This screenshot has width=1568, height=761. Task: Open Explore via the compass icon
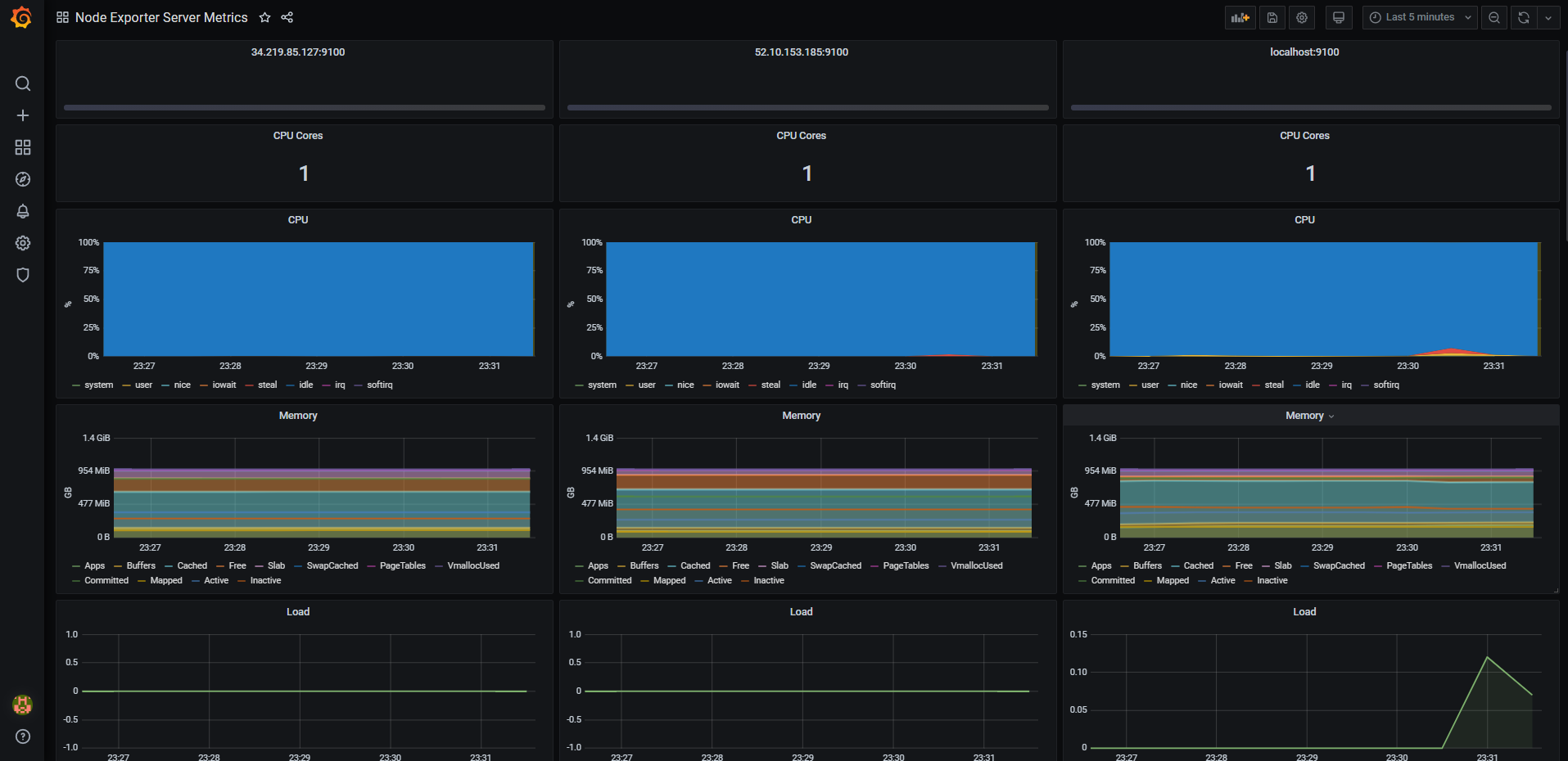point(22,179)
